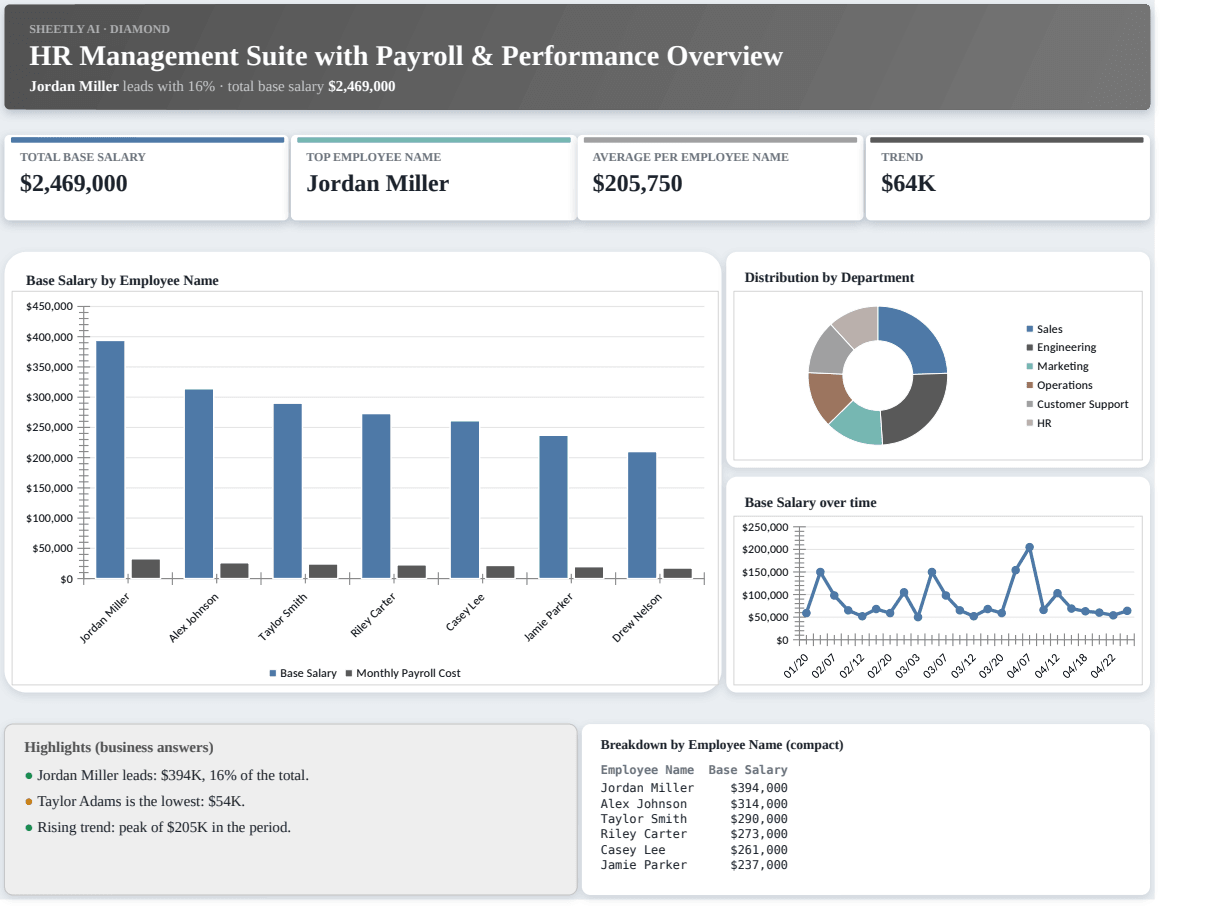Viewport: 1227px width, 922px height.
Task: Click the "SHEETLY AI · DIAMOND" label
Action: pyautogui.click(x=99, y=29)
